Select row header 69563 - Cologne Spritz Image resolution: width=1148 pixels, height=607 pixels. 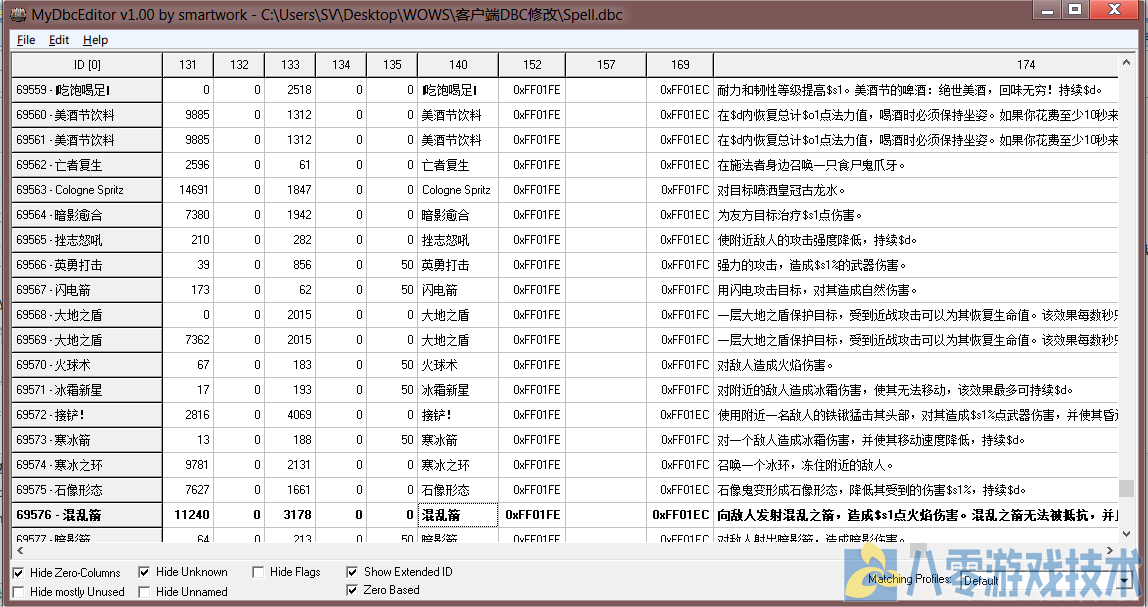click(x=86, y=190)
